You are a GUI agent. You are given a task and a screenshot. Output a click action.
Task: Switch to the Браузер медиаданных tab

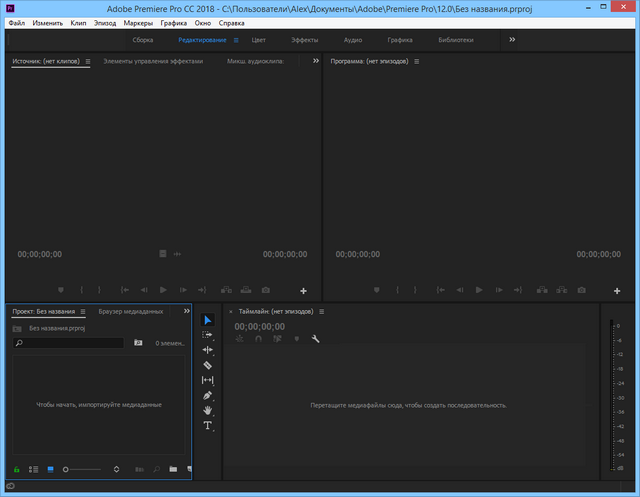pyautogui.click(x=130, y=311)
